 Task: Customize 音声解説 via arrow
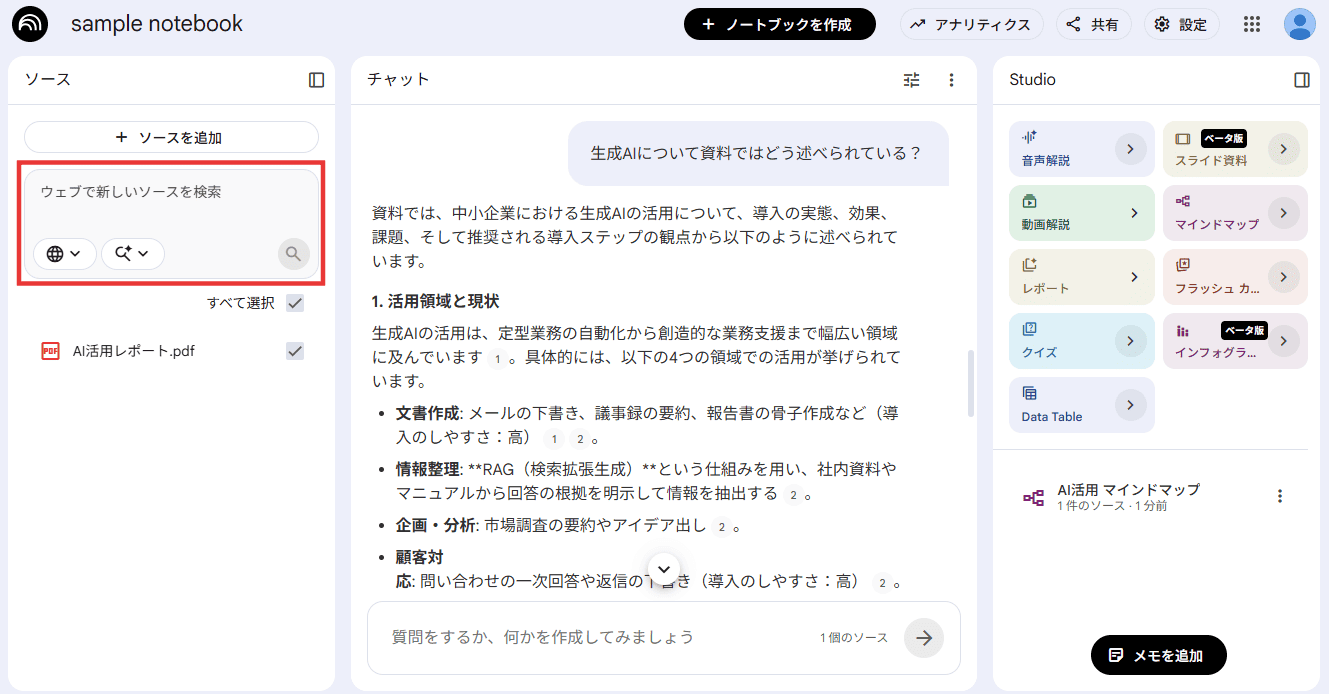(x=1130, y=149)
